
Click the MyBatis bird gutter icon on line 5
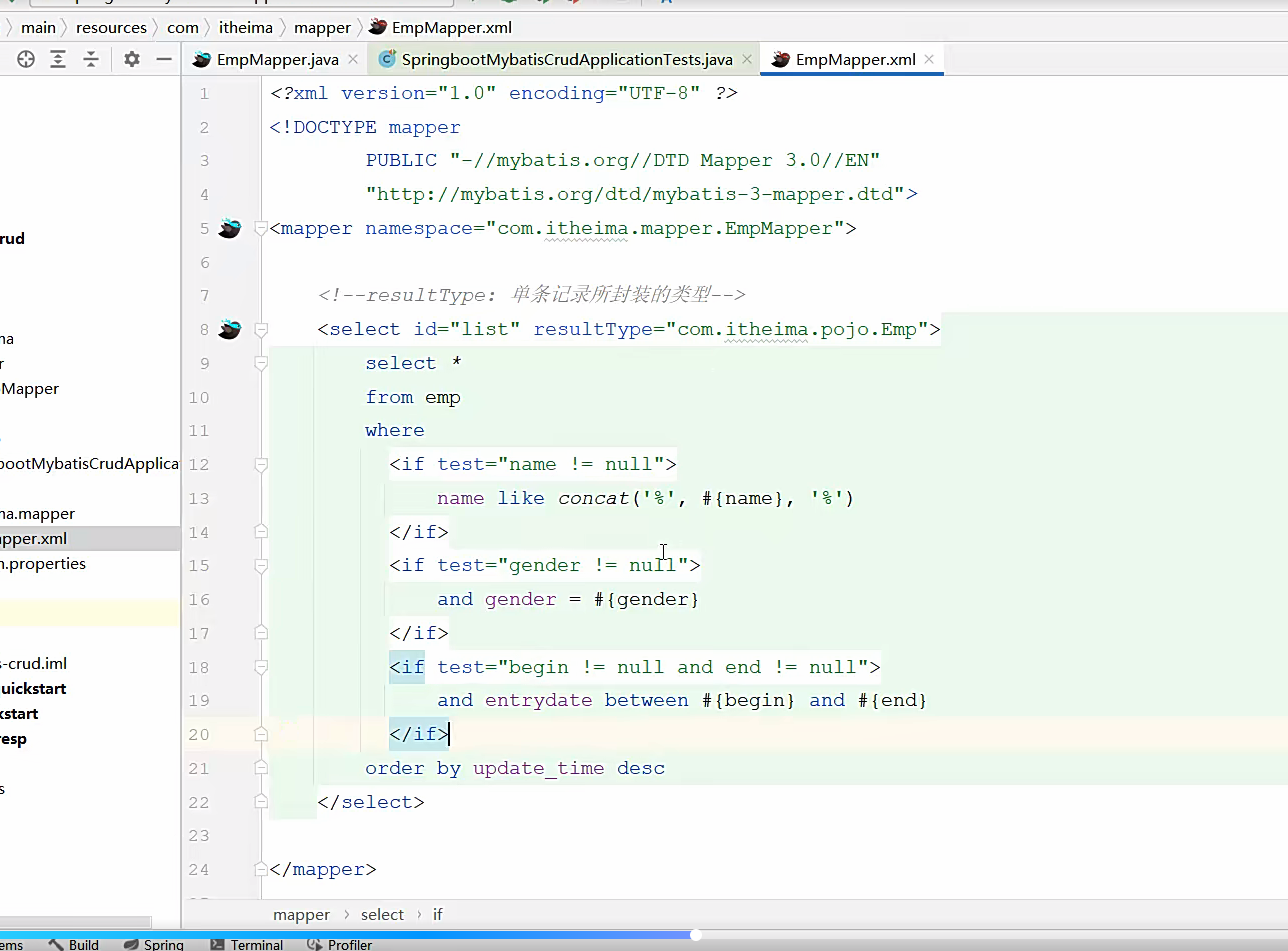click(x=230, y=228)
